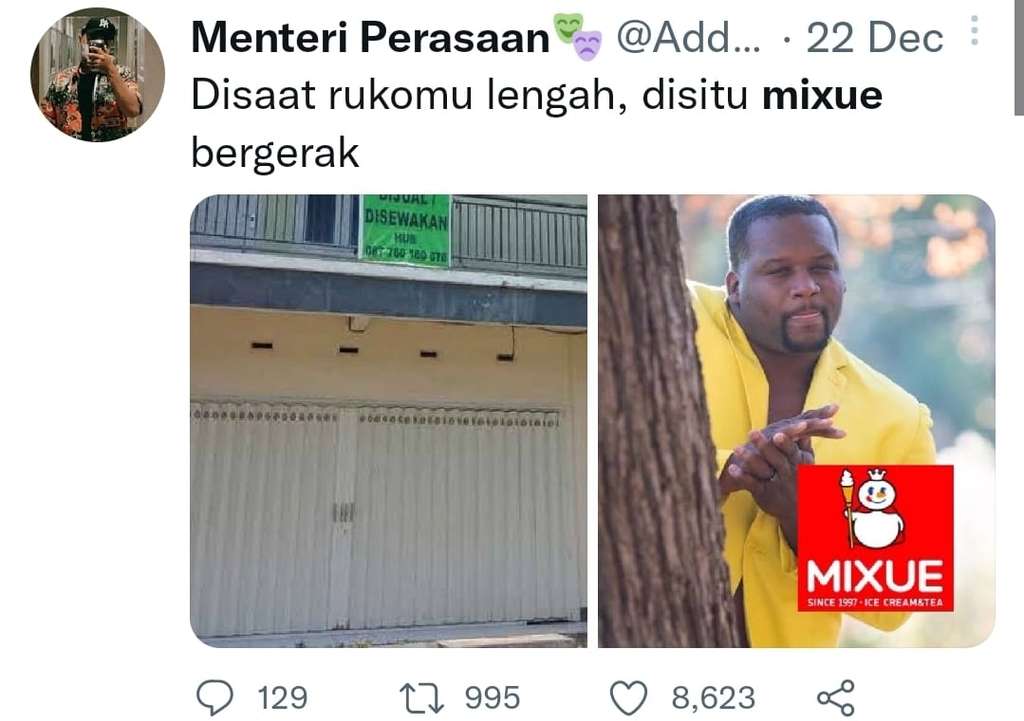Click the 8,623 likes count
1024x721 pixels.
click(713, 697)
